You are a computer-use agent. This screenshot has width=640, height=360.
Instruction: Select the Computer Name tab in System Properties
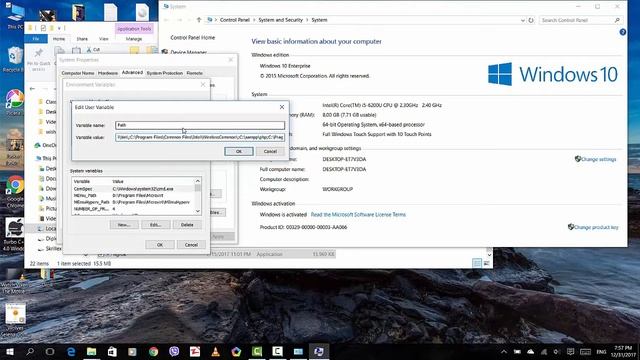pos(78,73)
